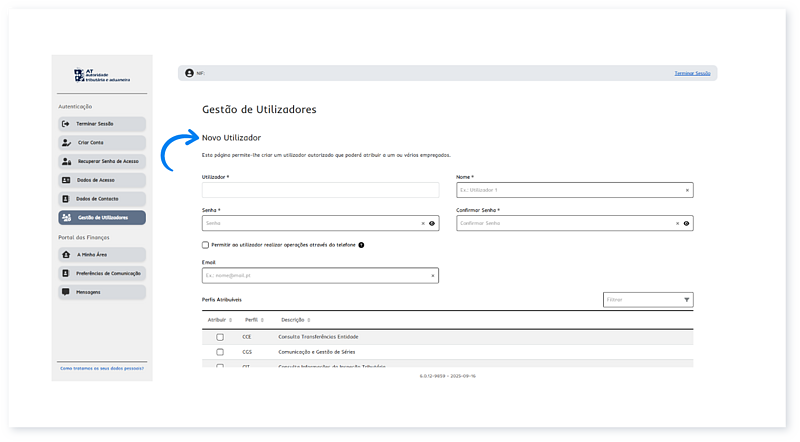Clear the Senha field with its X icon
800x442 pixels.
(x=423, y=223)
